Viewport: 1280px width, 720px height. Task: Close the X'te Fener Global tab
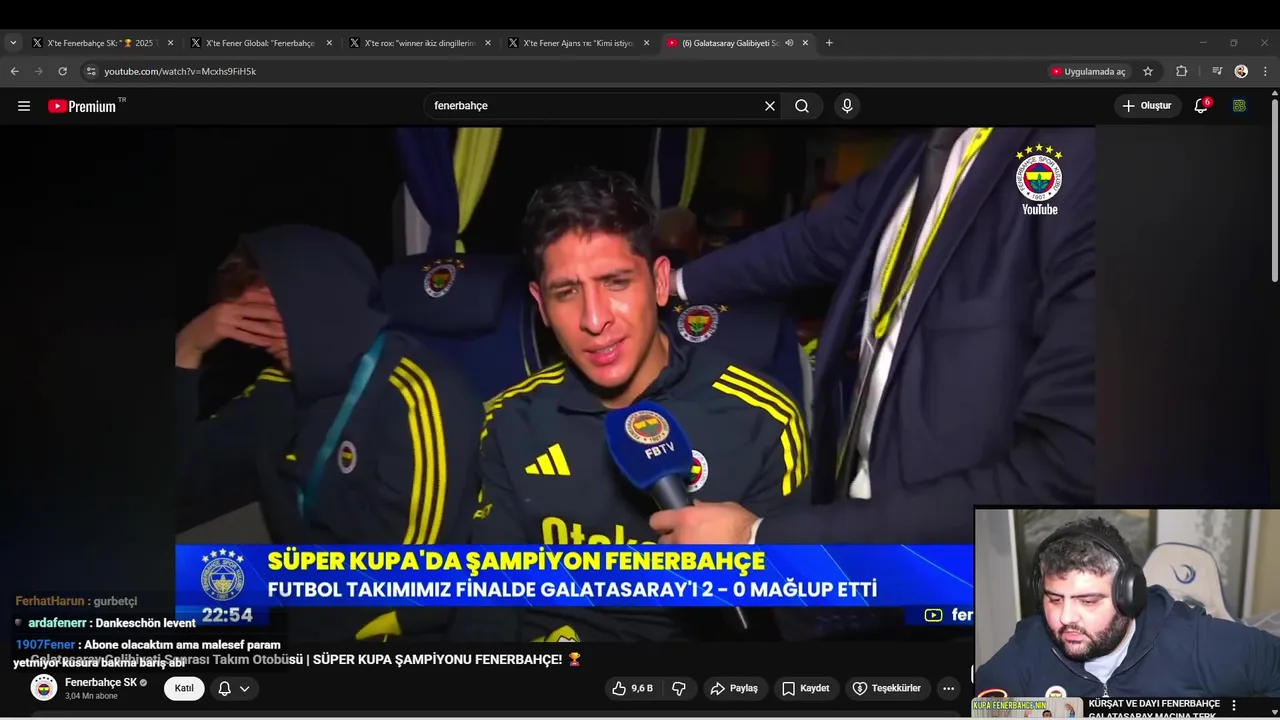[329, 43]
